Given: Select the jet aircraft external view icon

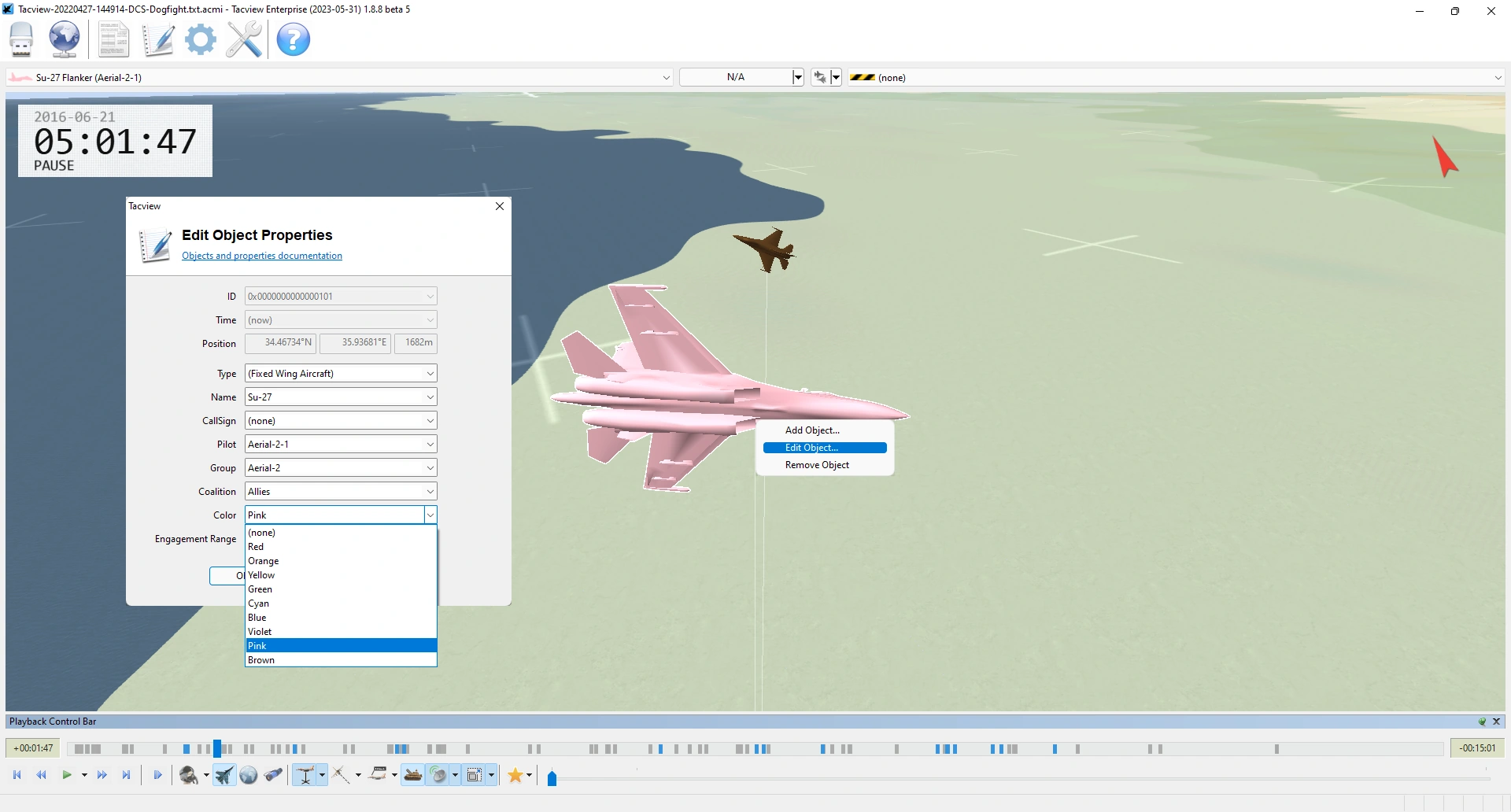Looking at the screenshot, I should [x=224, y=775].
